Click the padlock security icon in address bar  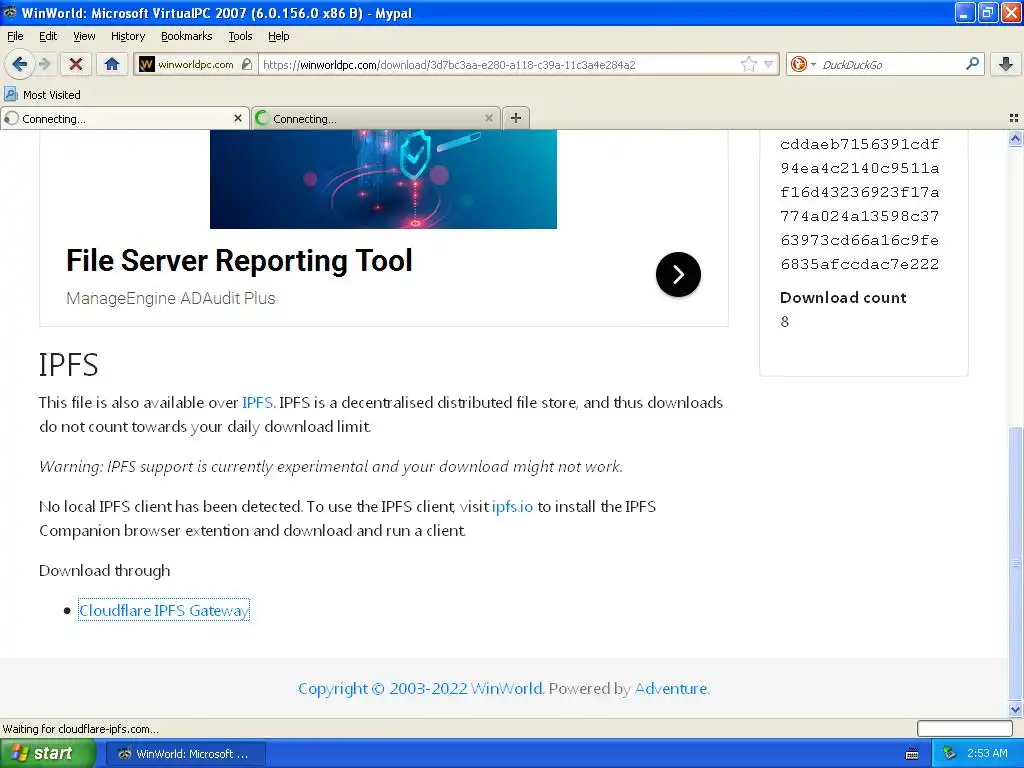click(x=246, y=64)
